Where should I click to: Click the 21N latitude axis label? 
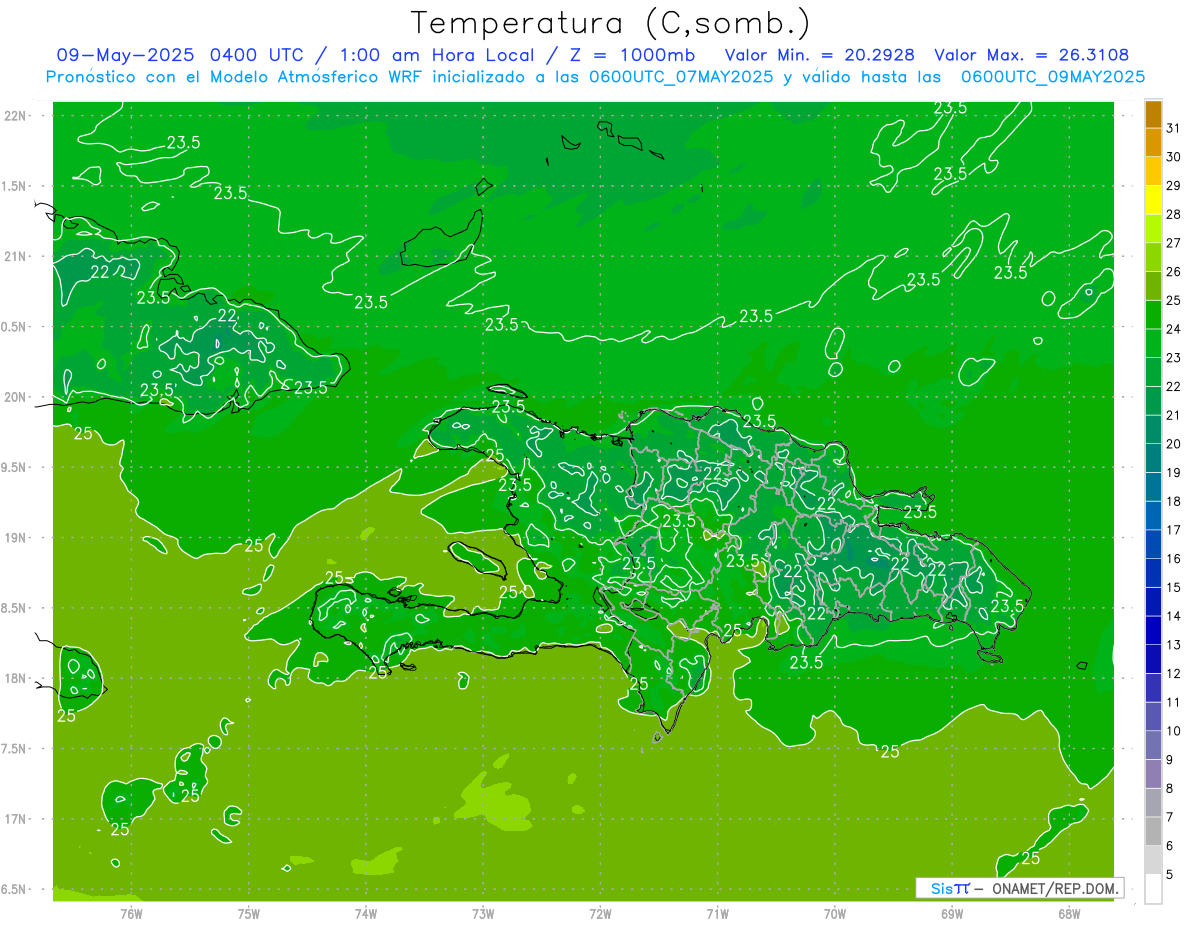(x=17, y=256)
